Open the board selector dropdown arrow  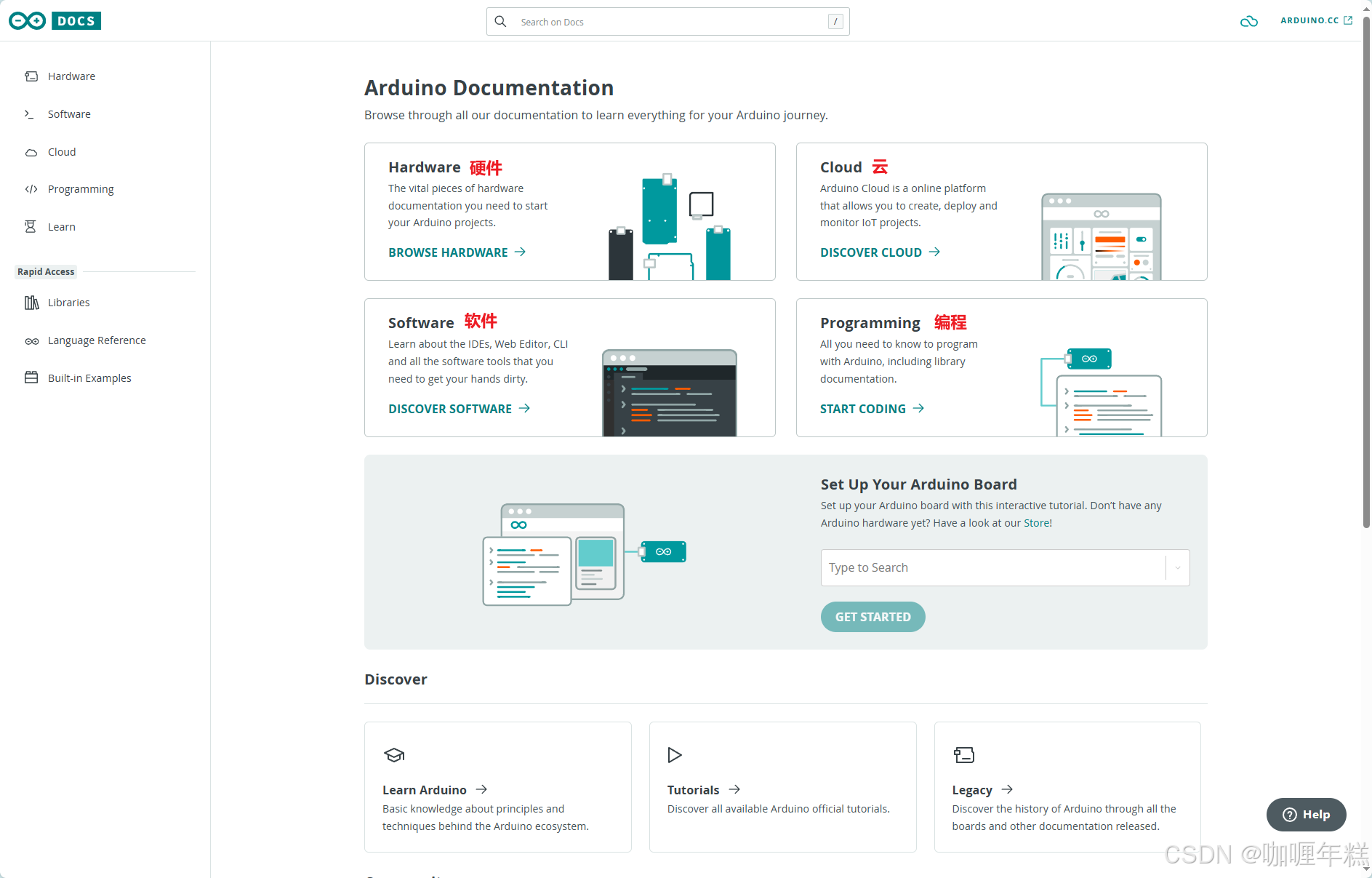click(1178, 567)
